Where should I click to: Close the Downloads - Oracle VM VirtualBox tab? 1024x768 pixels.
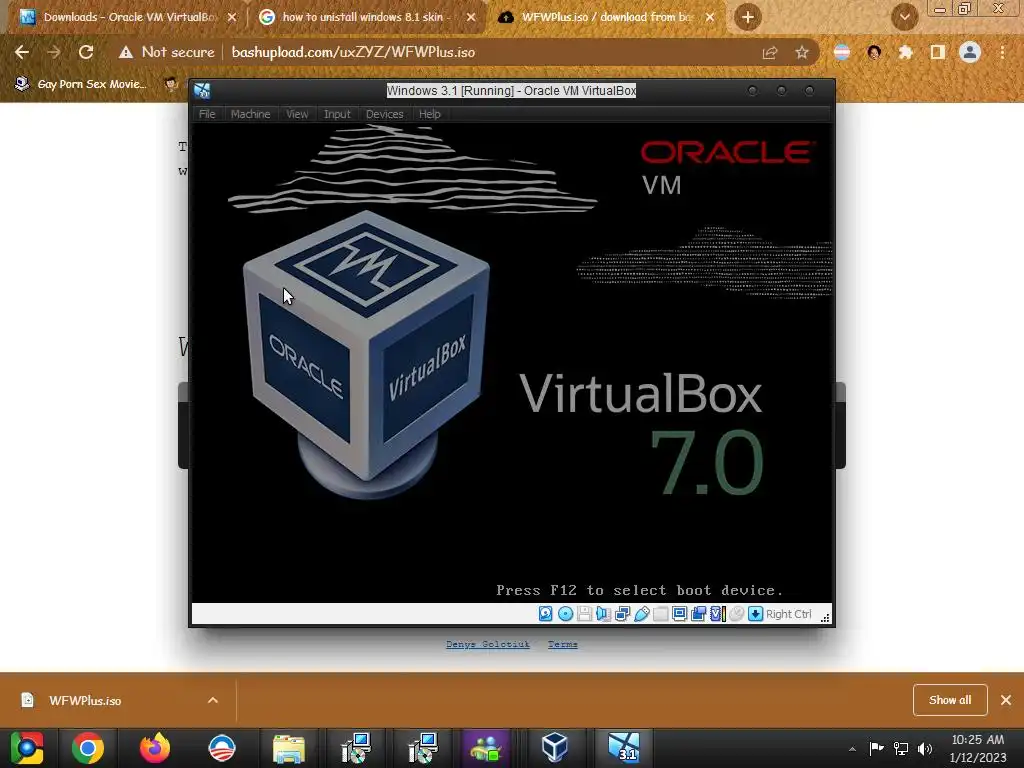click(x=232, y=17)
